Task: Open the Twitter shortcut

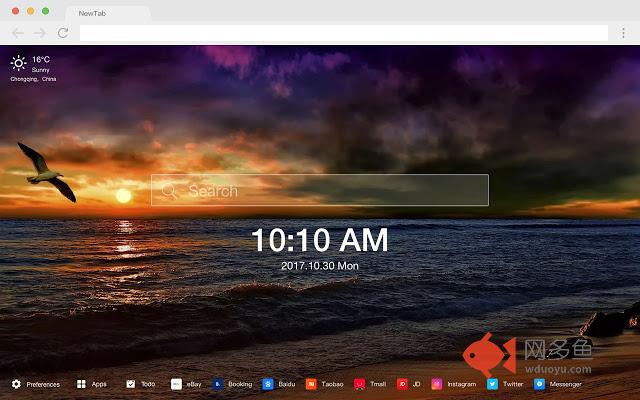Action: pyautogui.click(x=492, y=384)
